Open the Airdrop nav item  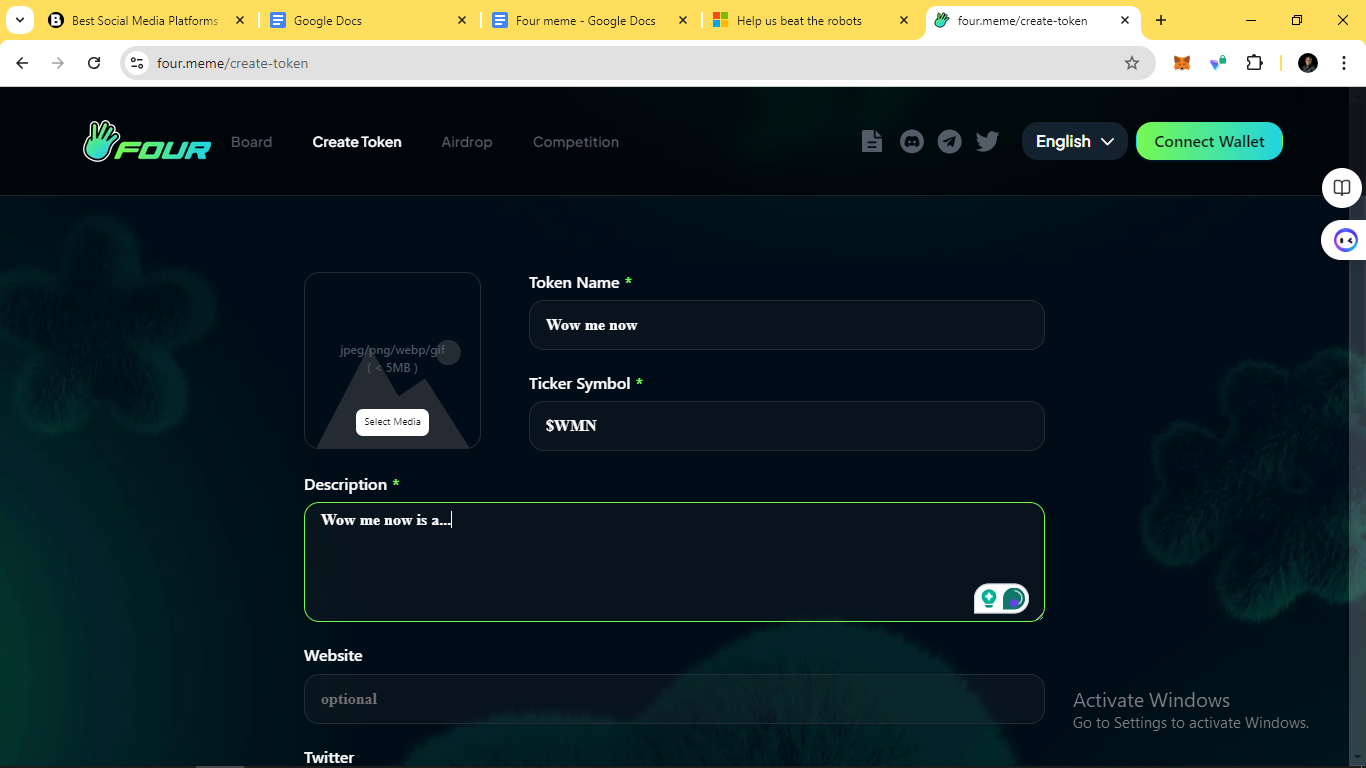coord(467,142)
